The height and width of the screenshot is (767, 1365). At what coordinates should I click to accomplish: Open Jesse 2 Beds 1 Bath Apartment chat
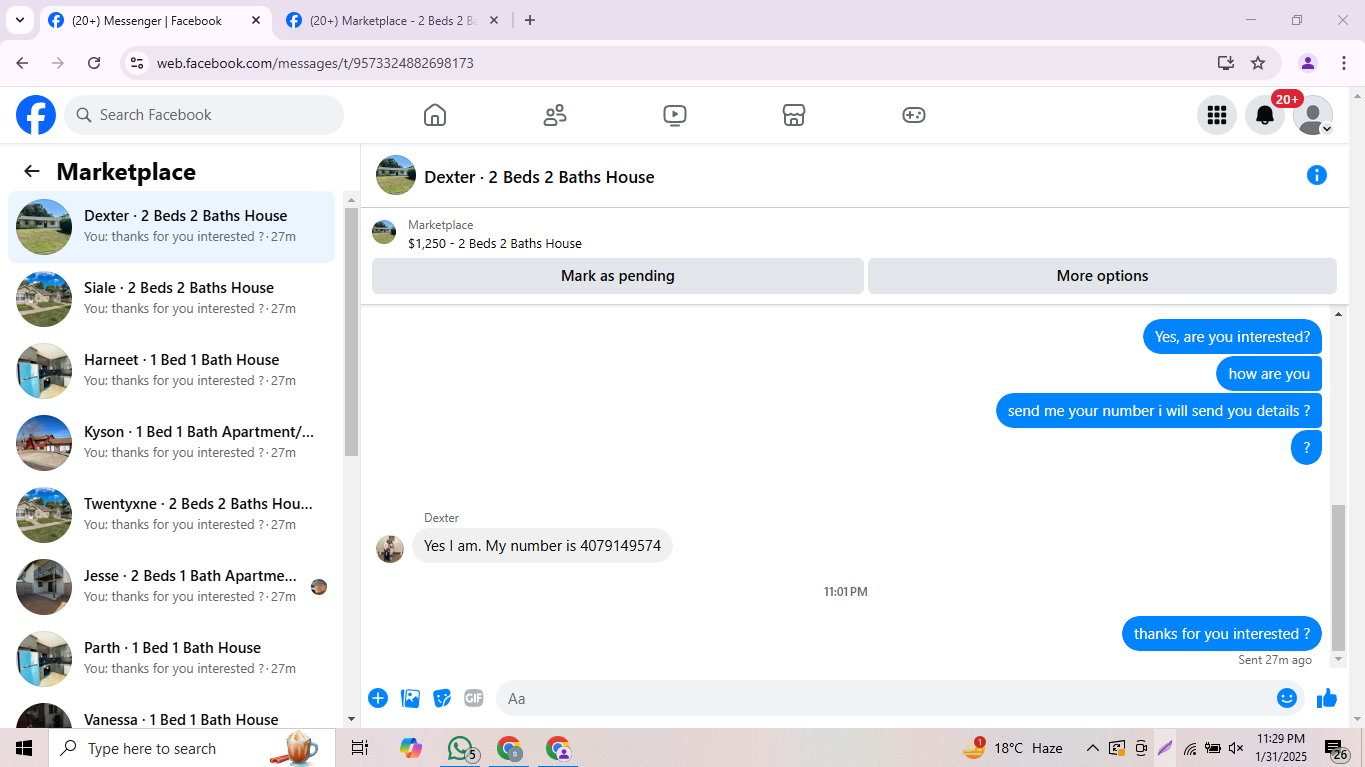click(172, 587)
